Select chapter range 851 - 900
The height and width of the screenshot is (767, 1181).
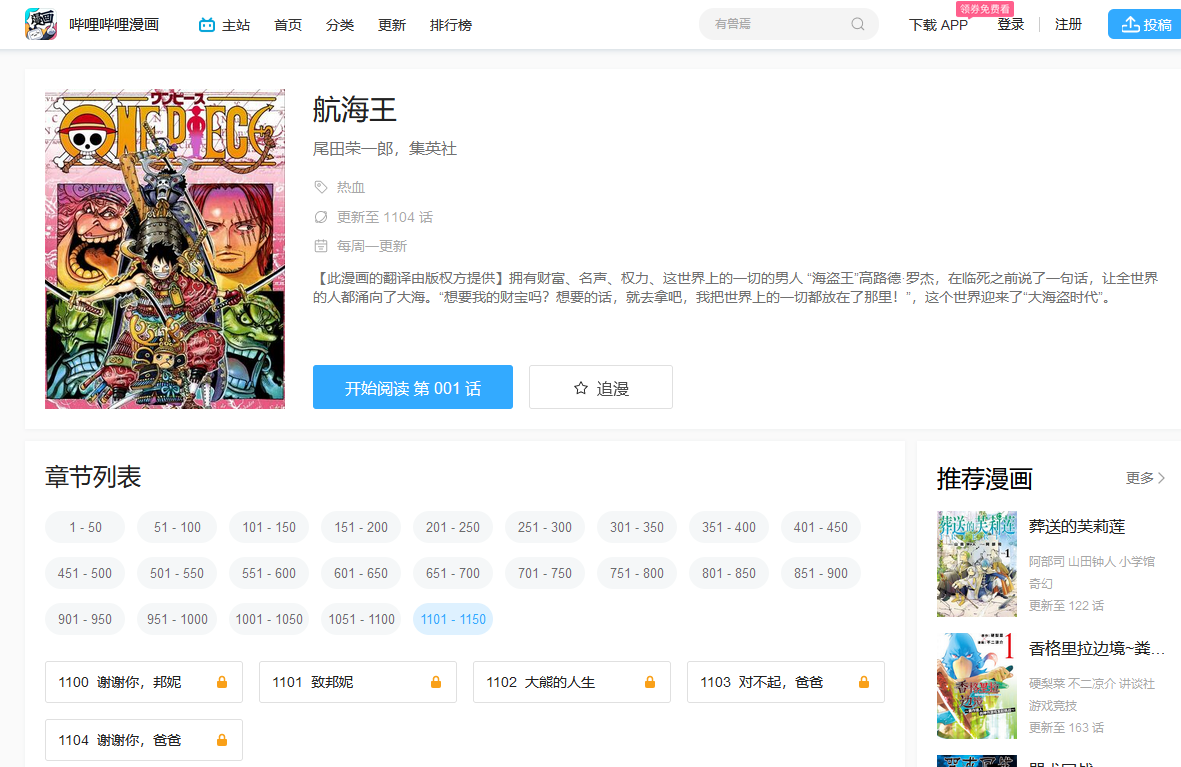820,573
